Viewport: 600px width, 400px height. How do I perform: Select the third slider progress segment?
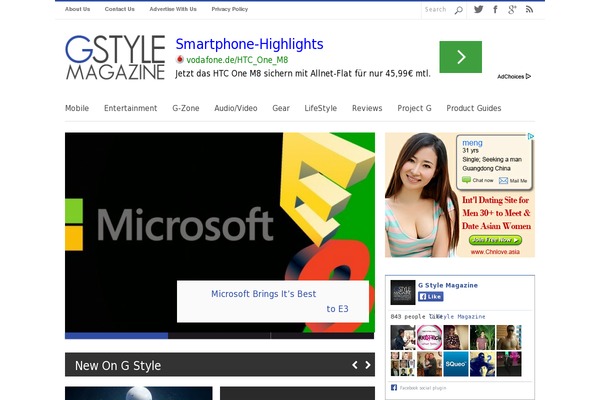tap(323, 336)
